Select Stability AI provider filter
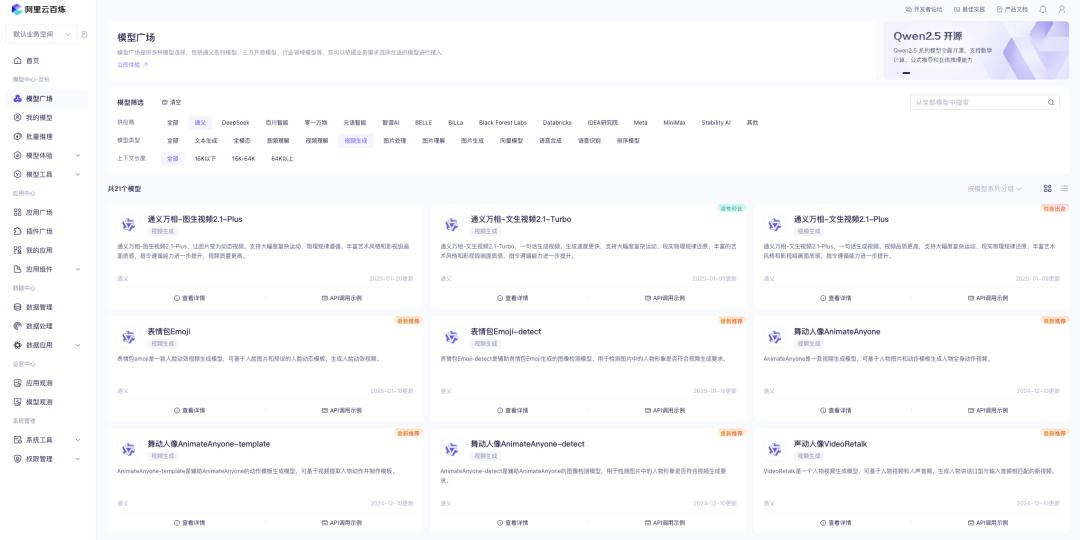This screenshot has height=540, width=1080. point(716,123)
